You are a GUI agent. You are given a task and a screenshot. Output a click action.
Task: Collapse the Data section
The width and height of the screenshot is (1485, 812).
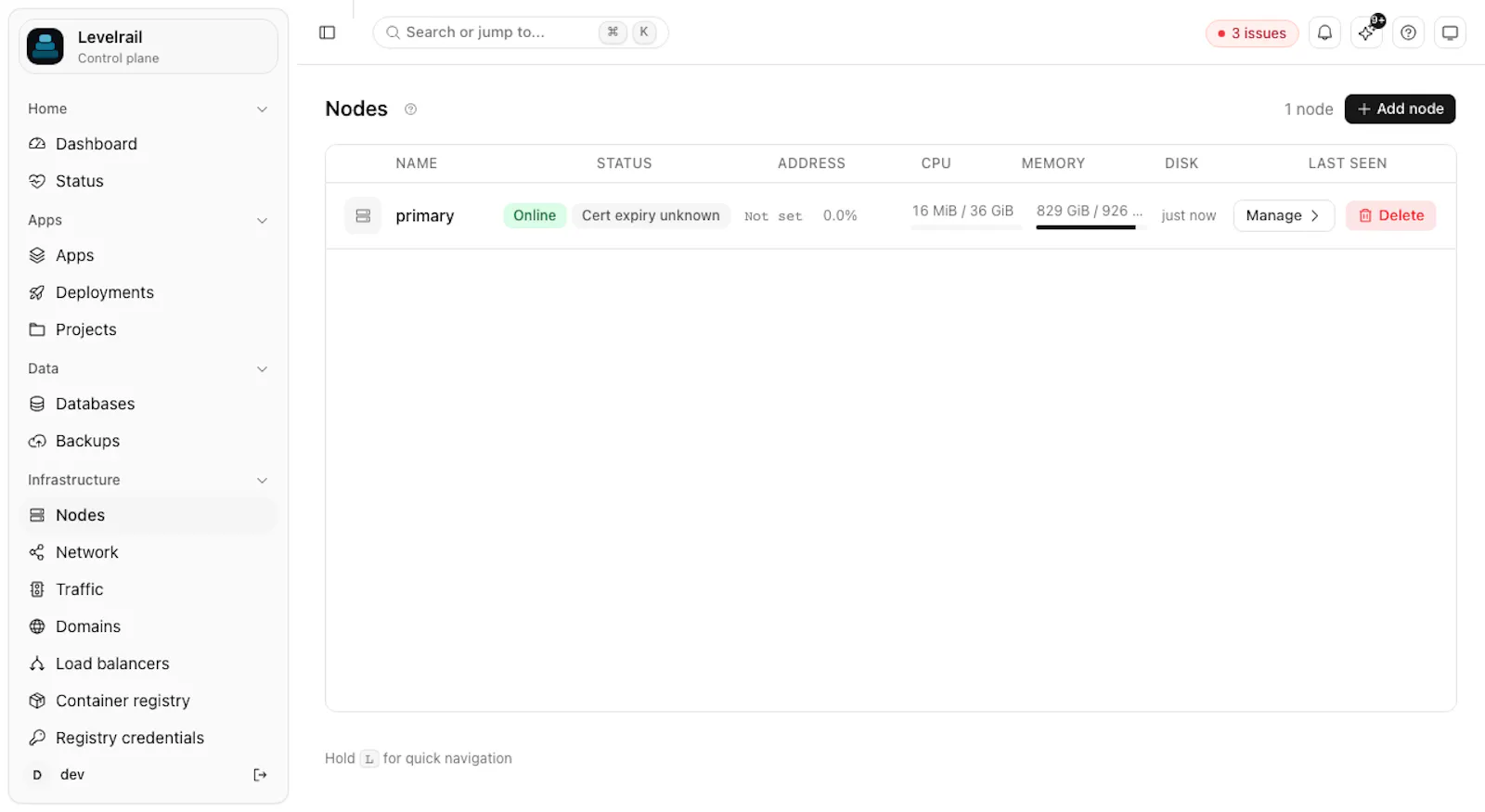[262, 369]
